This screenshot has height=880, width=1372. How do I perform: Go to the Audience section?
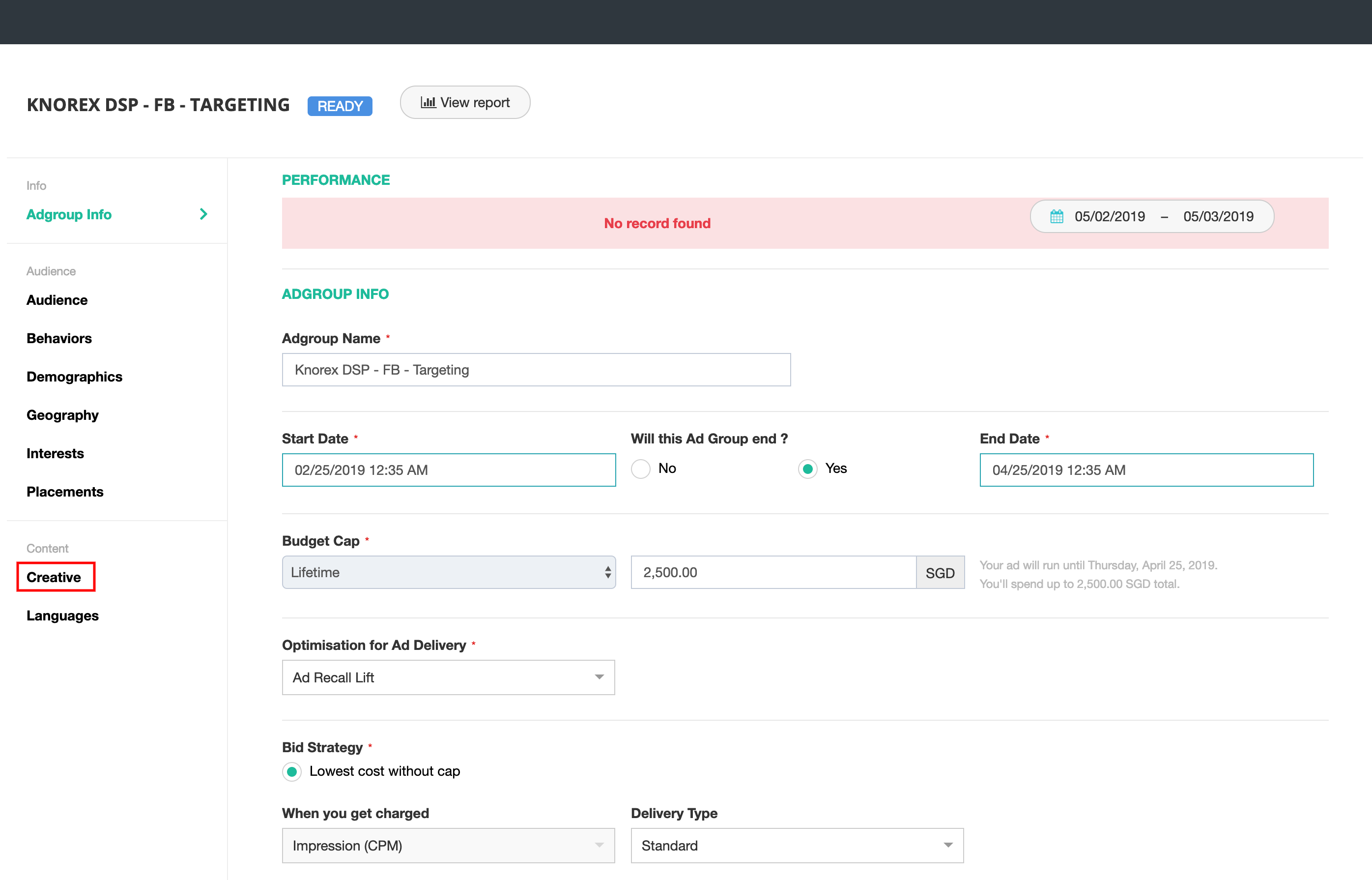(57, 300)
